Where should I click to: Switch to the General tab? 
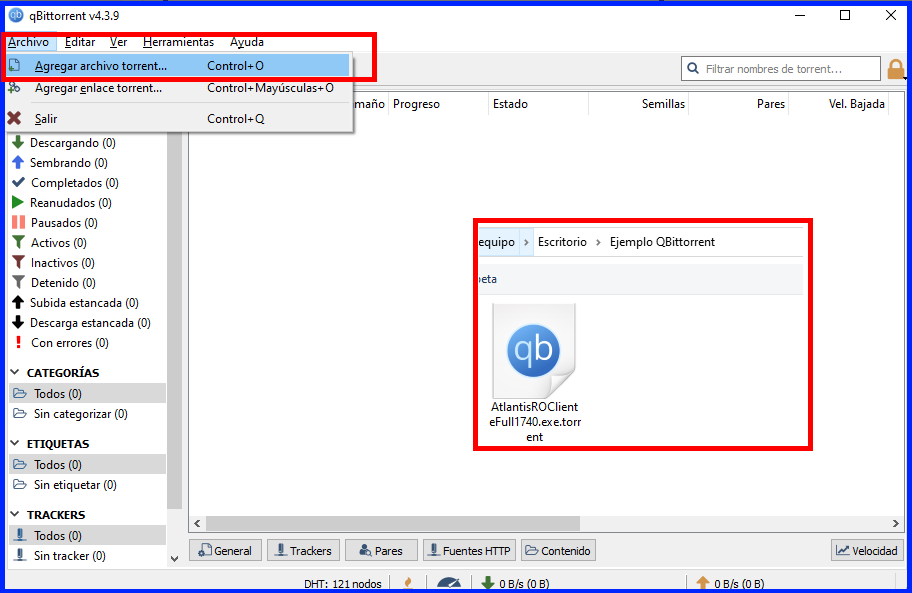(x=225, y=551)
